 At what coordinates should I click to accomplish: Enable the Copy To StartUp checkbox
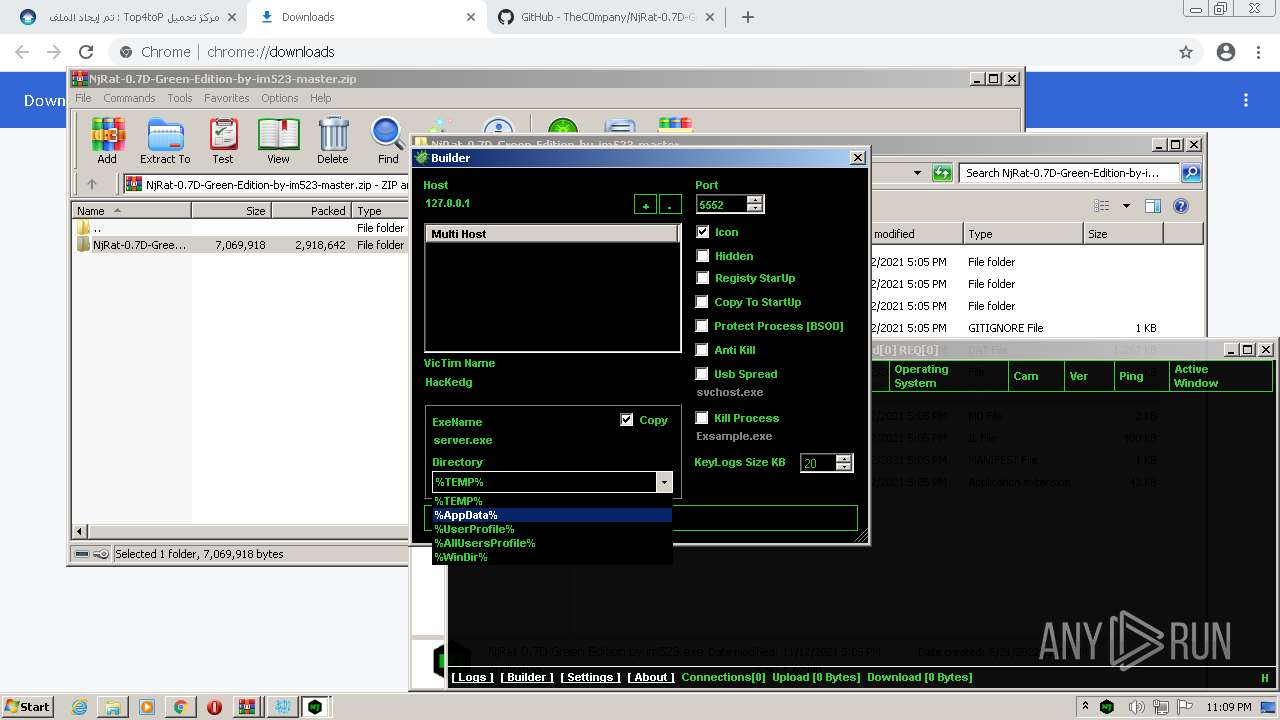point(703,302)
